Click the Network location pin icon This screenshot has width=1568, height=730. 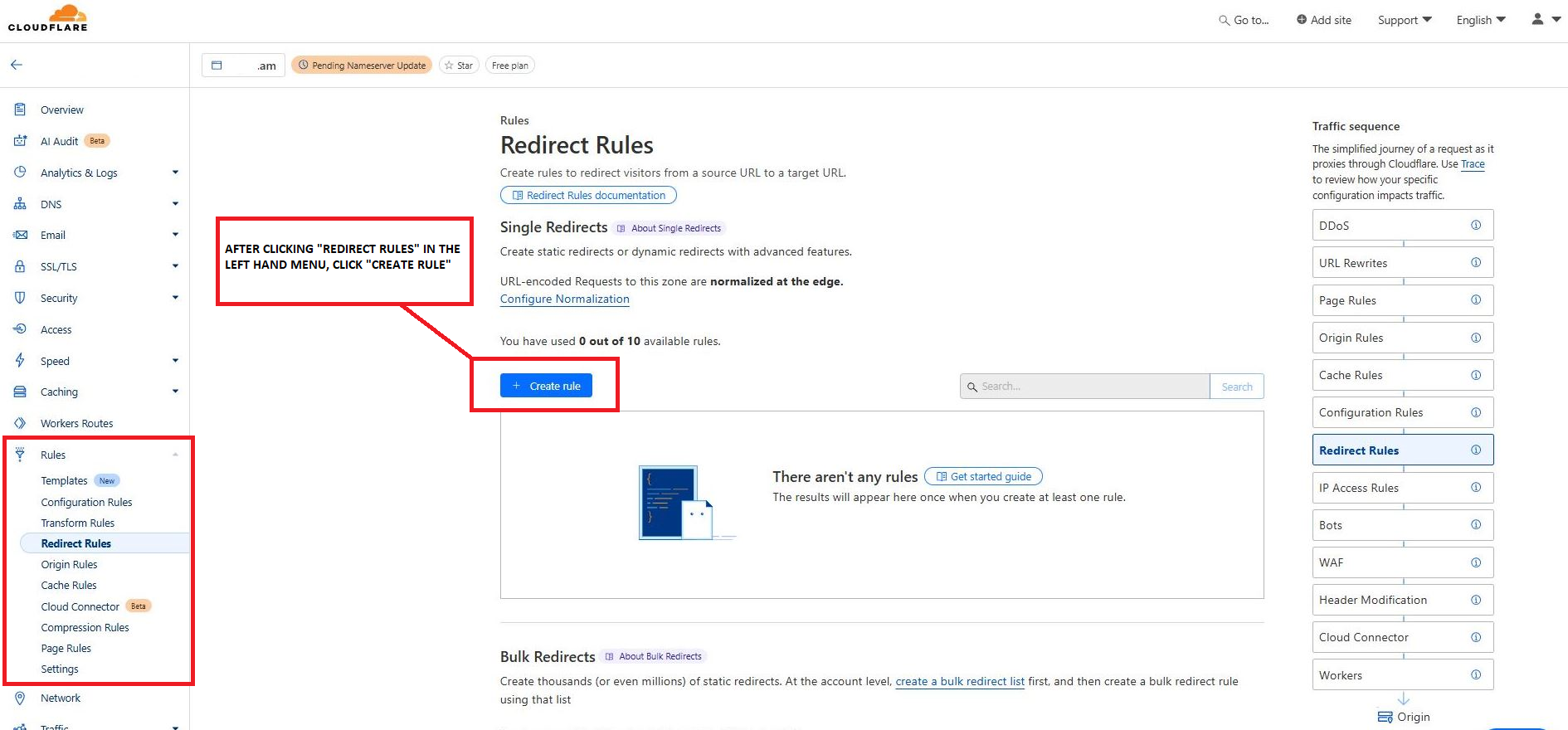click(20, 698)
